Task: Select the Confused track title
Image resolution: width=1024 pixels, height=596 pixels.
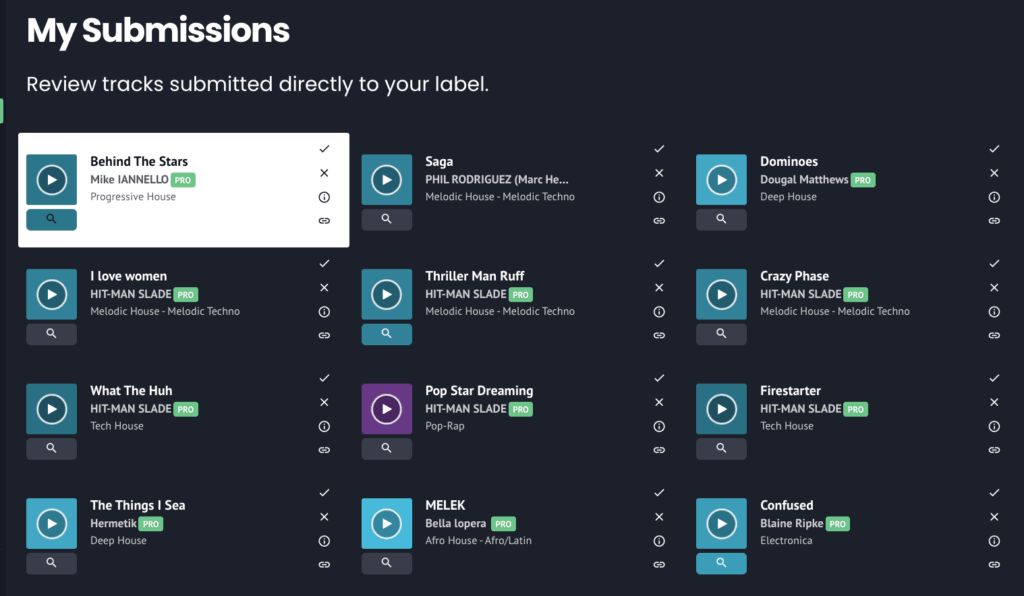Action: click(787, 505)
